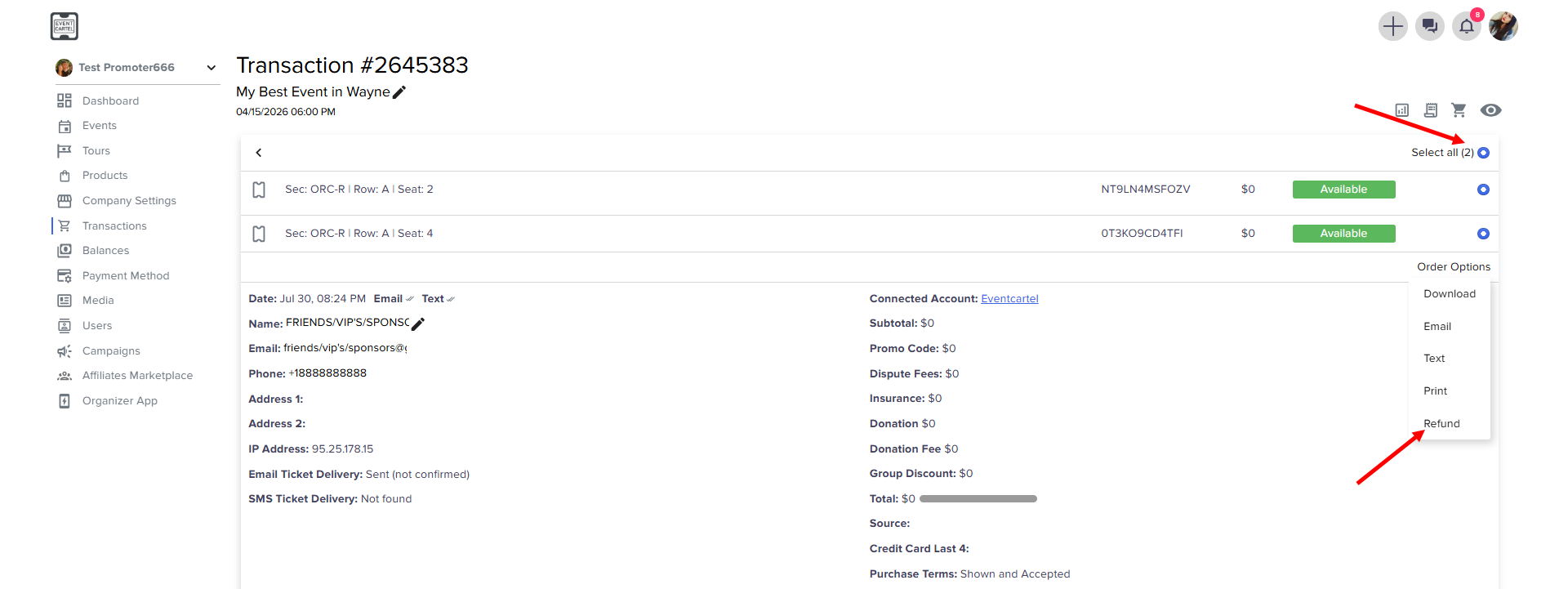Open Payment Method in the sidebar
Viewport: 1568px width, 589px height.
(x=126, y=276)
